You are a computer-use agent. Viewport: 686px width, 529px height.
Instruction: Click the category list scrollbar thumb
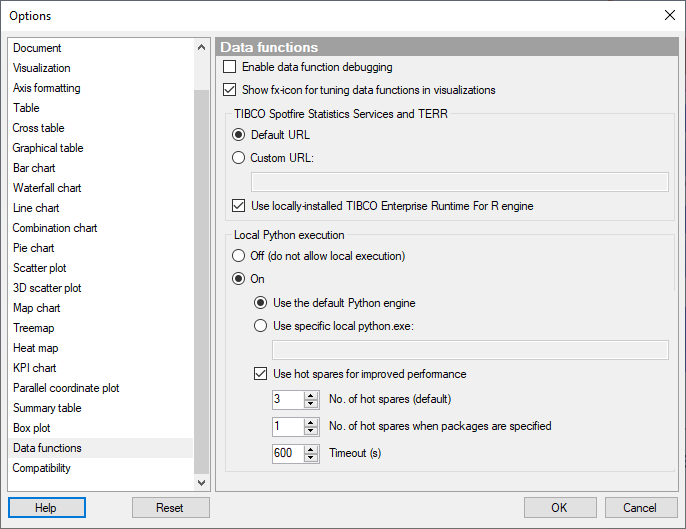click(201, 282)
